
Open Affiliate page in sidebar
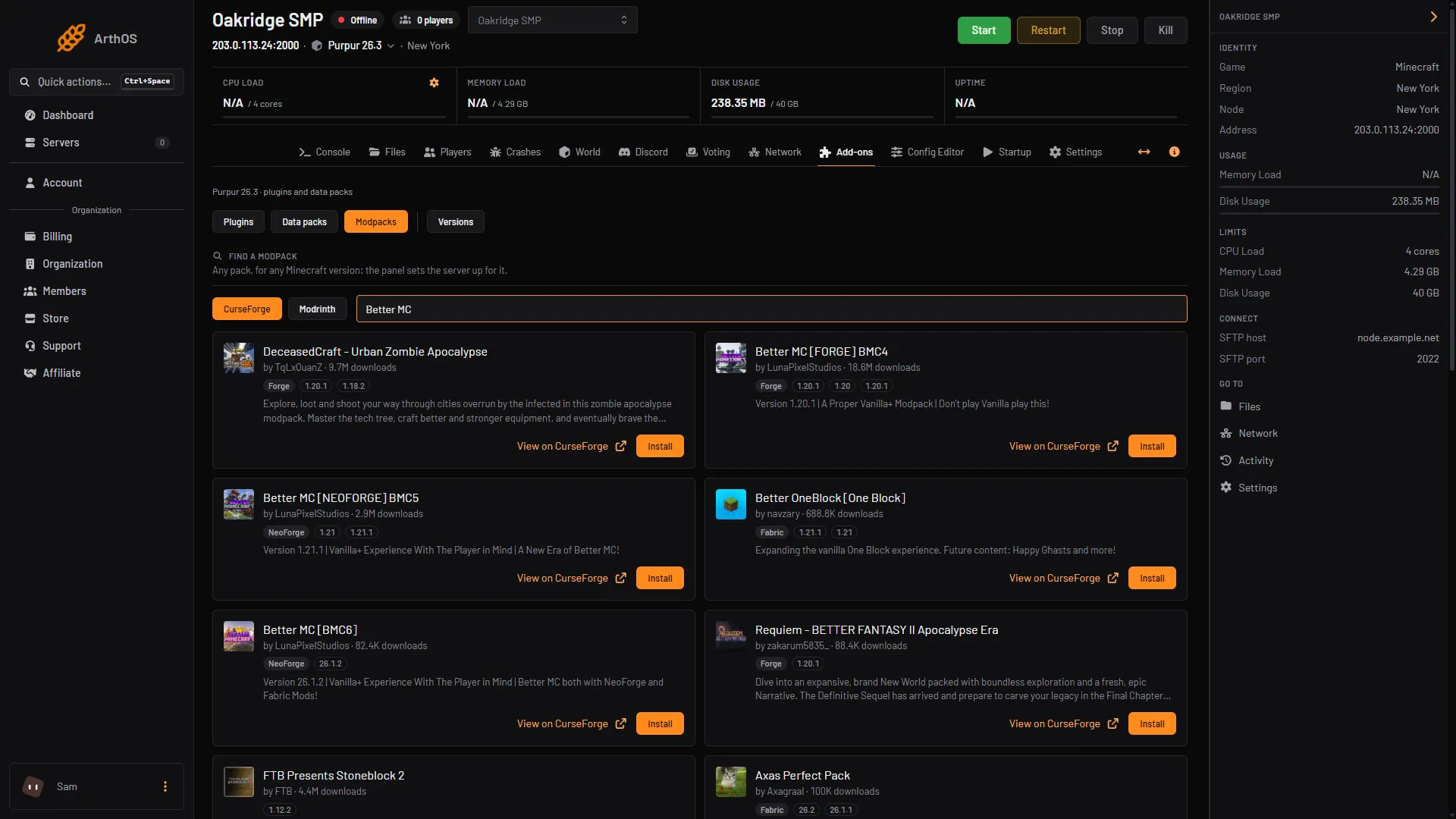click(96, 373)
